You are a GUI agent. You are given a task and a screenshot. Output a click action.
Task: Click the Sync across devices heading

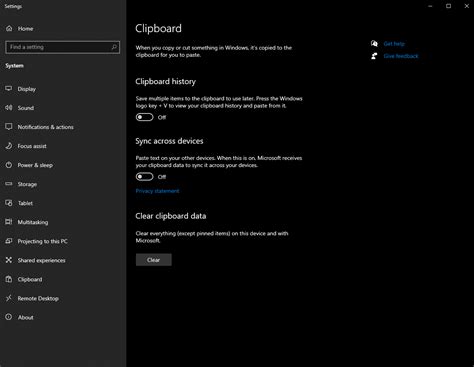click(169, 141)
